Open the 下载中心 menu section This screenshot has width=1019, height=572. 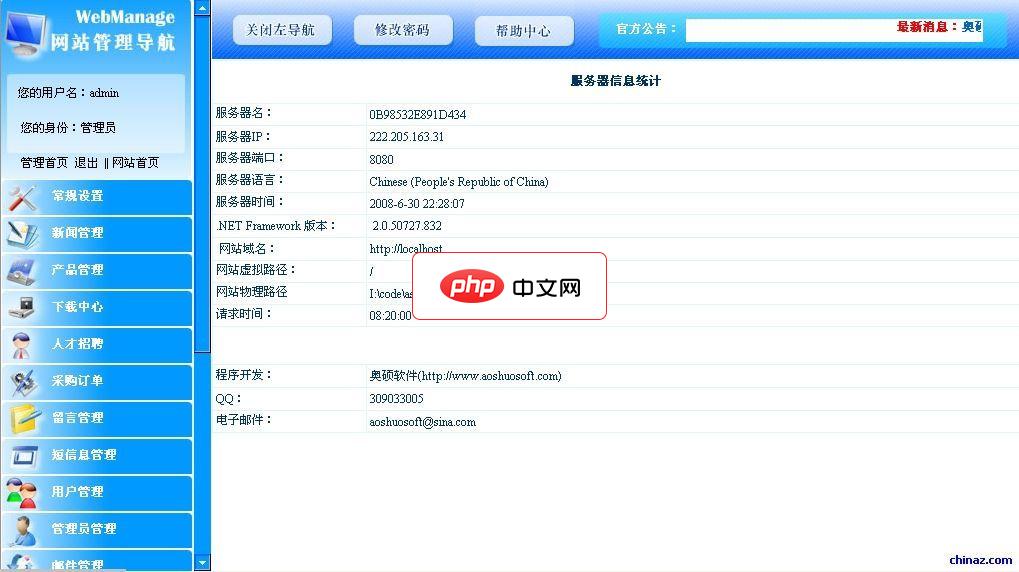point(97,309)
